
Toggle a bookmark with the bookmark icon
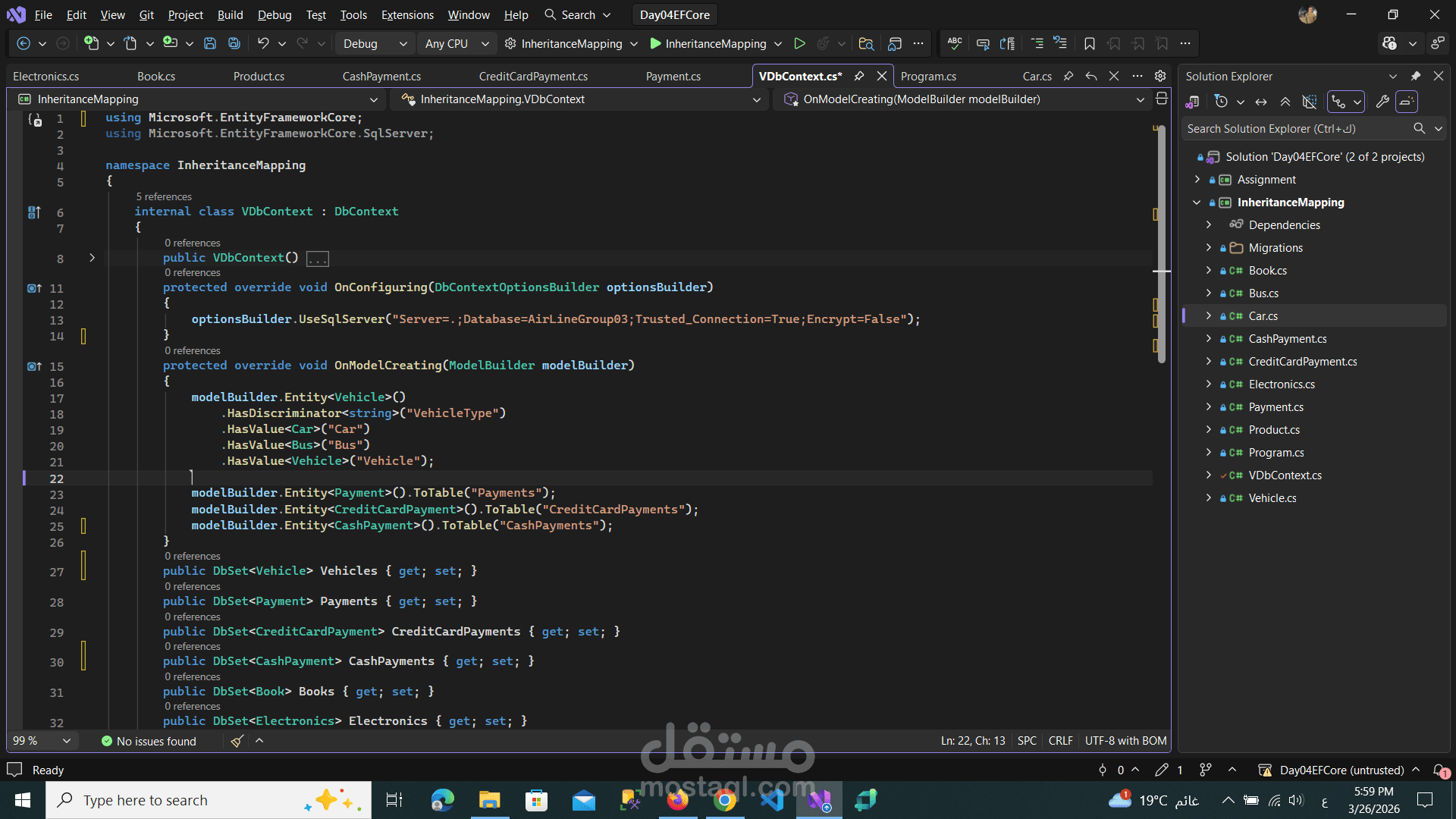tap(1090, 43)
